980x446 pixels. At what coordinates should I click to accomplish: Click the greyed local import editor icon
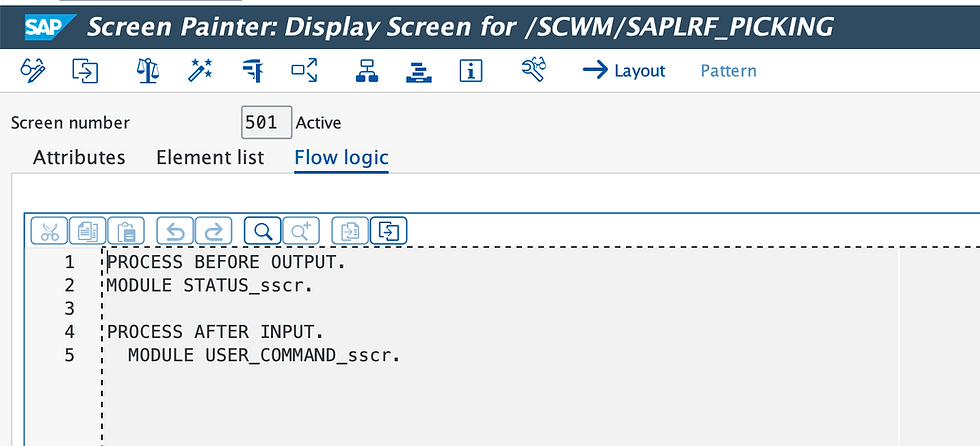point(350,231)
